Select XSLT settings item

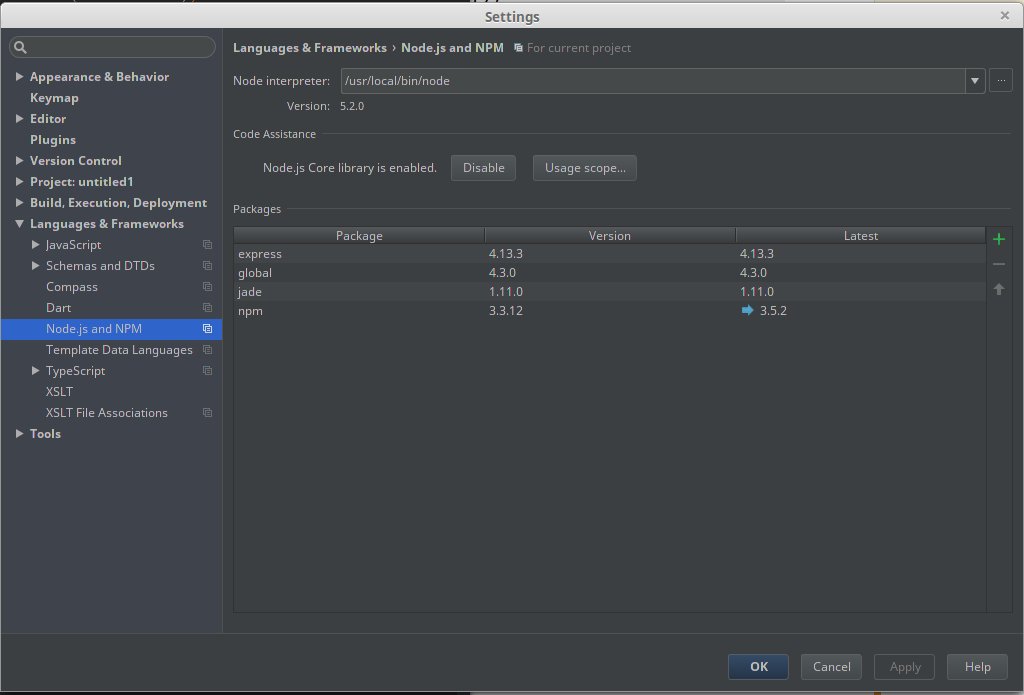[x=59, y=391]
